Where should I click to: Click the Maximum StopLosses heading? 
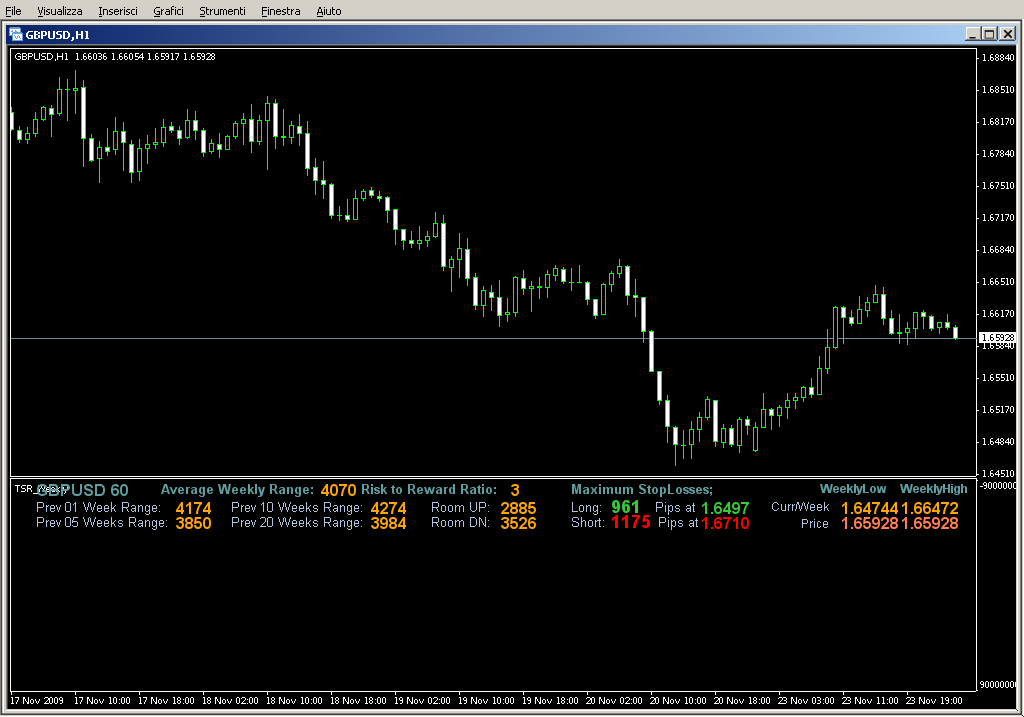click(x=642, y=489)
